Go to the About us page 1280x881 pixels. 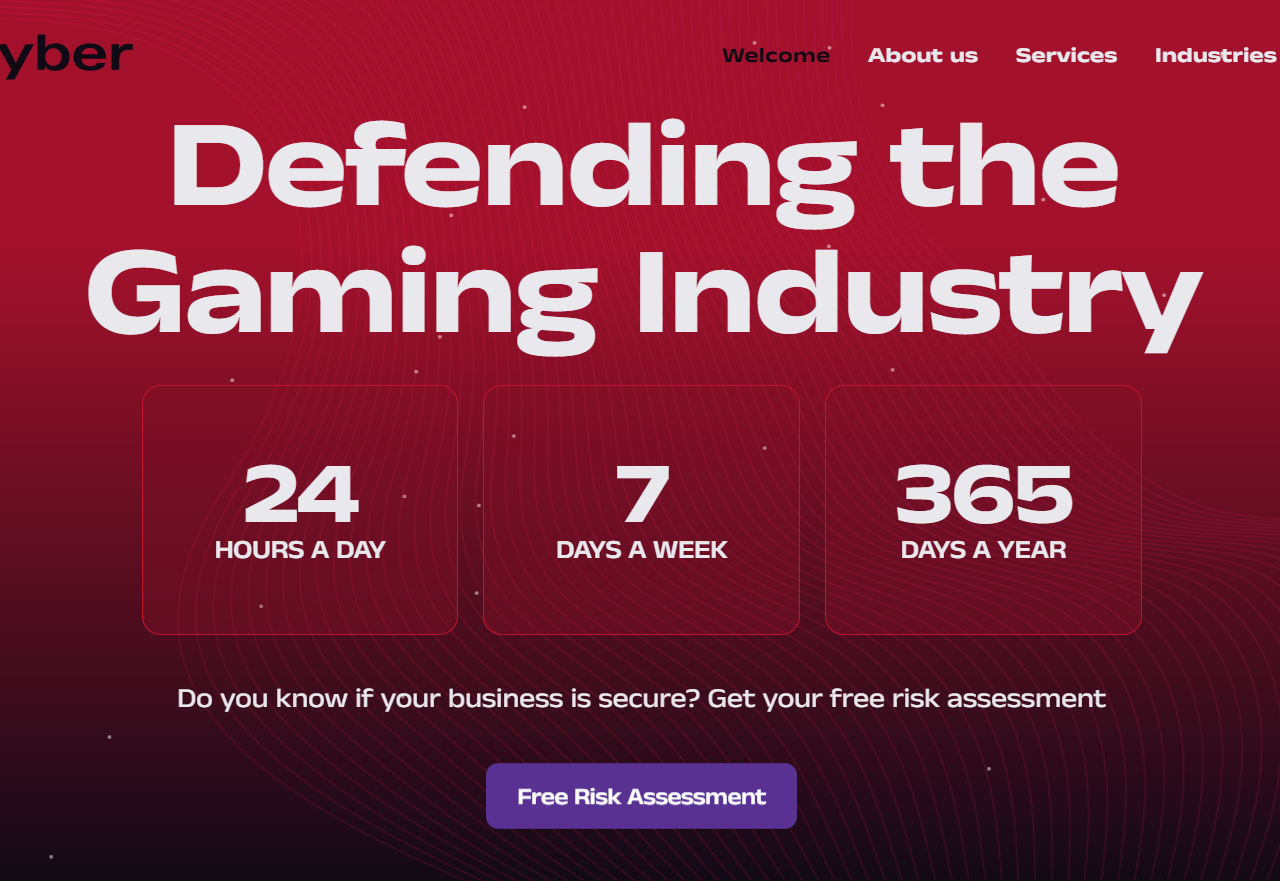[x=922, y=56]
